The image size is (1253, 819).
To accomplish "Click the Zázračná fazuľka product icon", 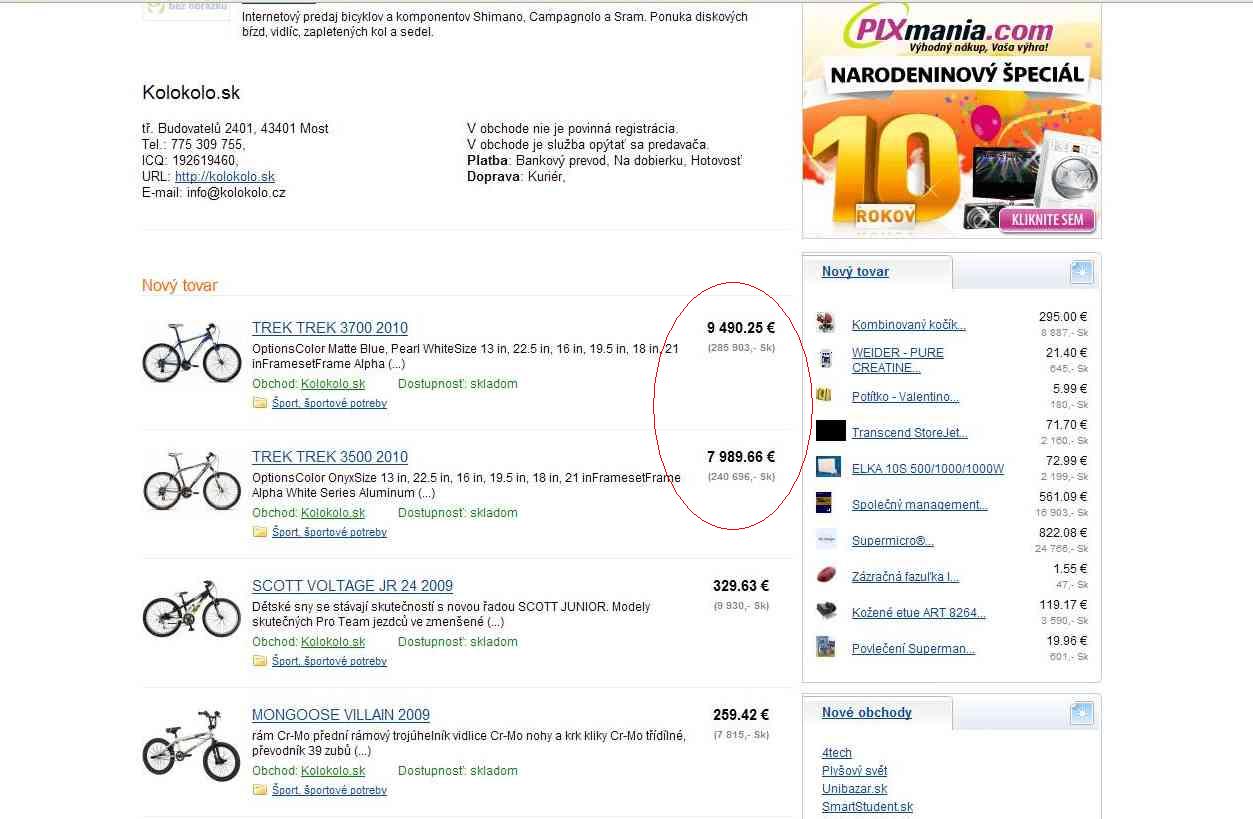I will coord(826,575).
